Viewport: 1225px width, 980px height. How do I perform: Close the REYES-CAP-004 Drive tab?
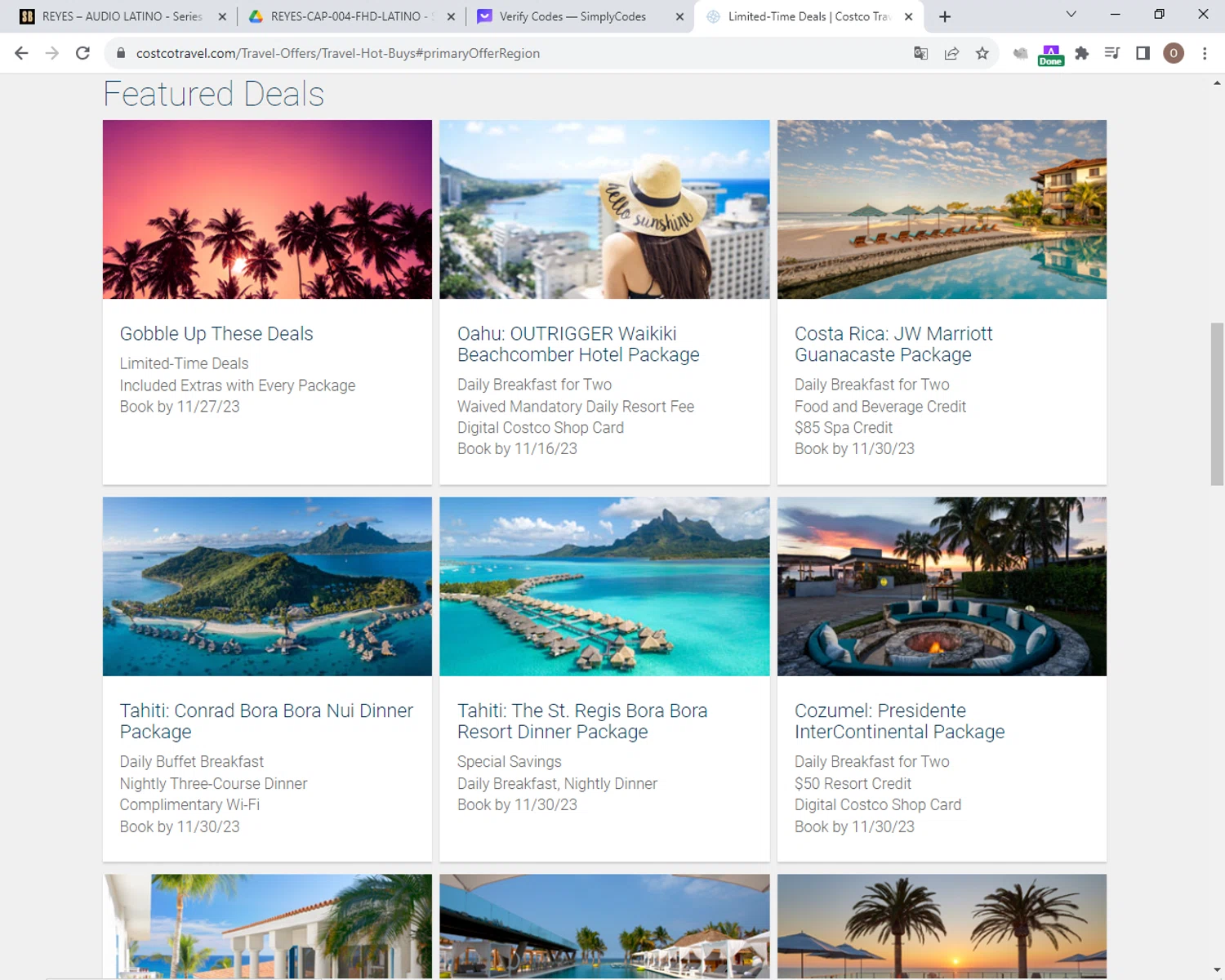(451, 16)
